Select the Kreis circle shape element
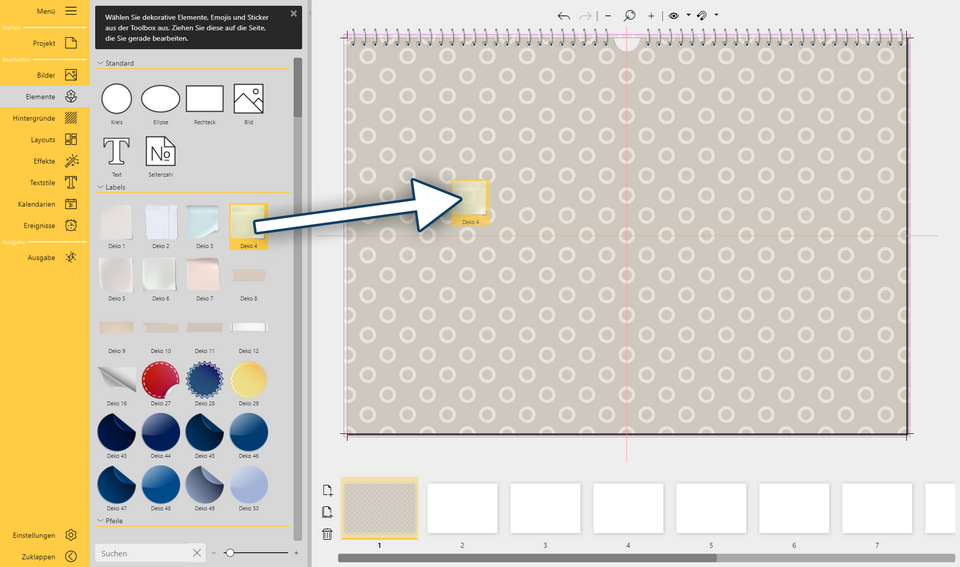960x567 pixels. [x=117, y=99]
